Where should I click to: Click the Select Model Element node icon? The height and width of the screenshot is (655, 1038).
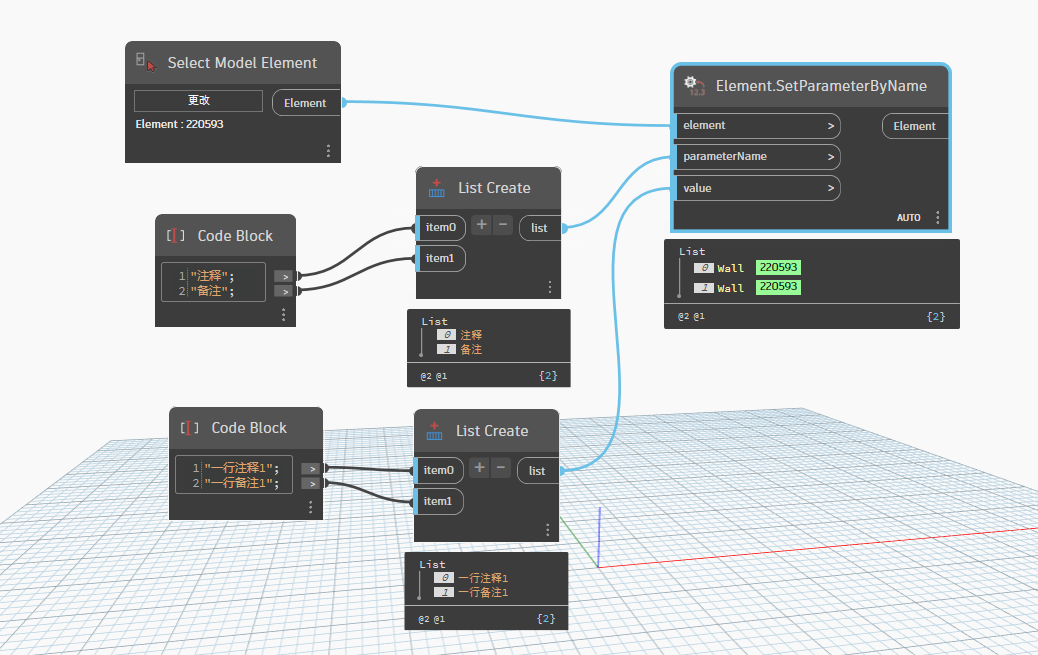point(146,62)
